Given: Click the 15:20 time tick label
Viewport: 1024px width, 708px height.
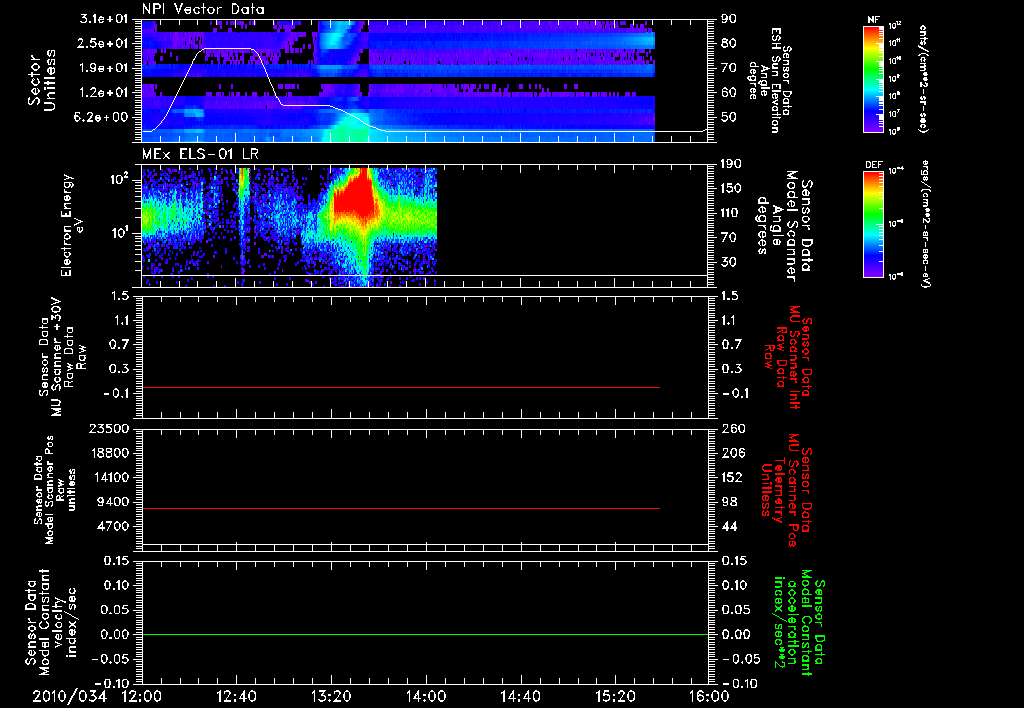Looking at the screenshot, I should 615,696.
